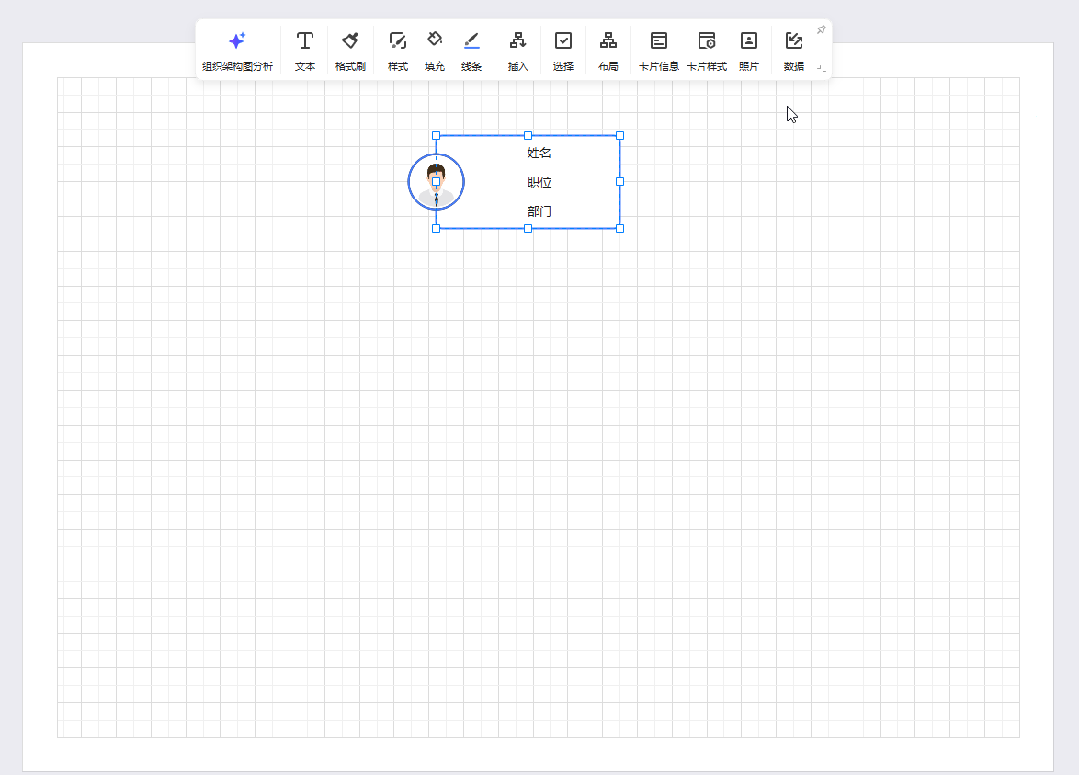The width and height of the screenshot is (1079, 775).
Task: Select the employee avatar photo
Action: tap(436, 182)
